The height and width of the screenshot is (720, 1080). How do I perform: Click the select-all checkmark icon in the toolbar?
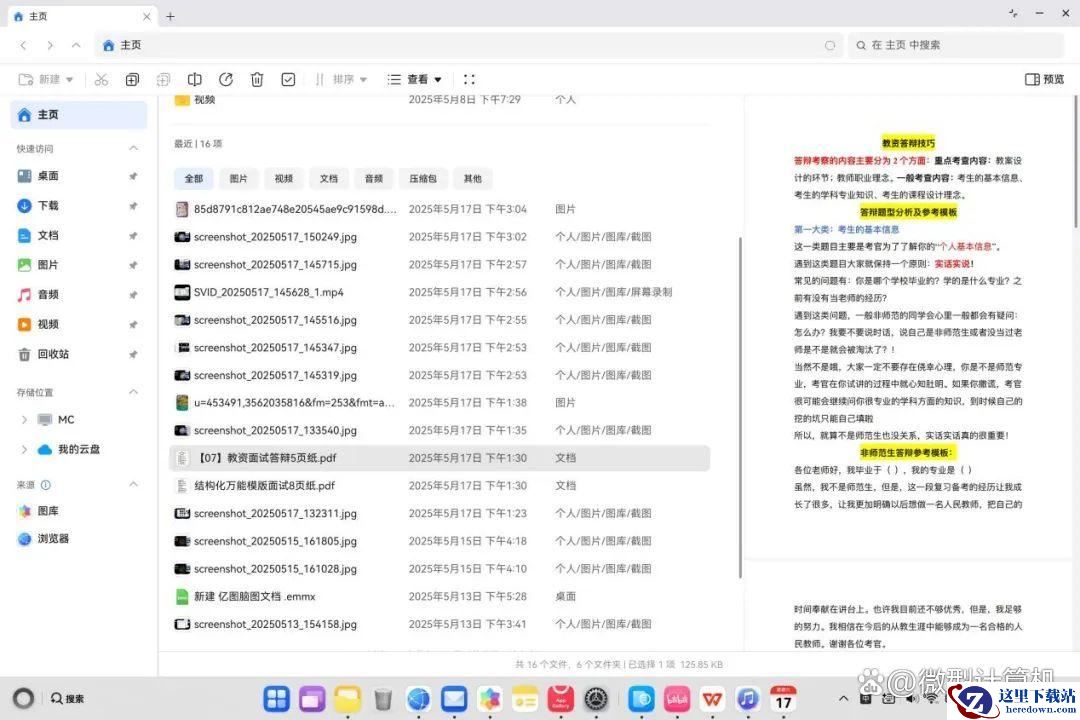289,80
